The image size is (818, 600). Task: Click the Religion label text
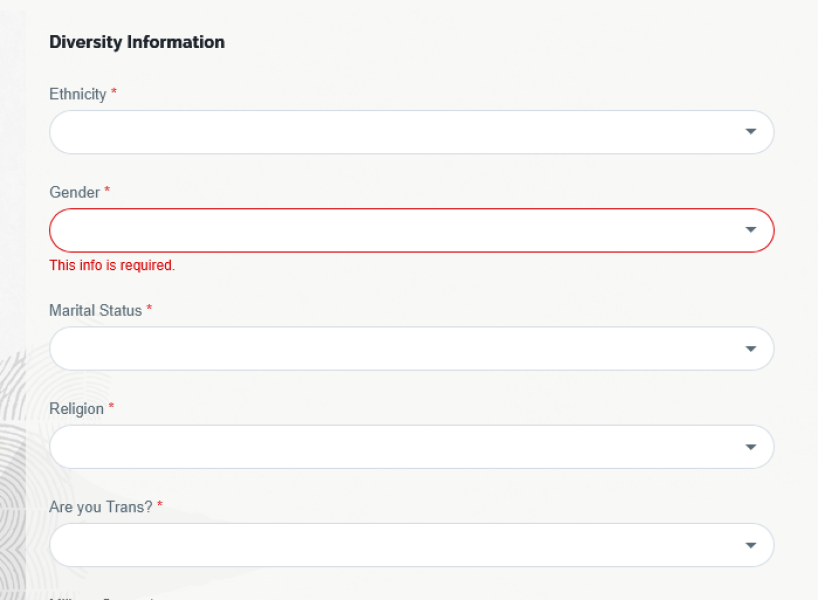point(77,408)
